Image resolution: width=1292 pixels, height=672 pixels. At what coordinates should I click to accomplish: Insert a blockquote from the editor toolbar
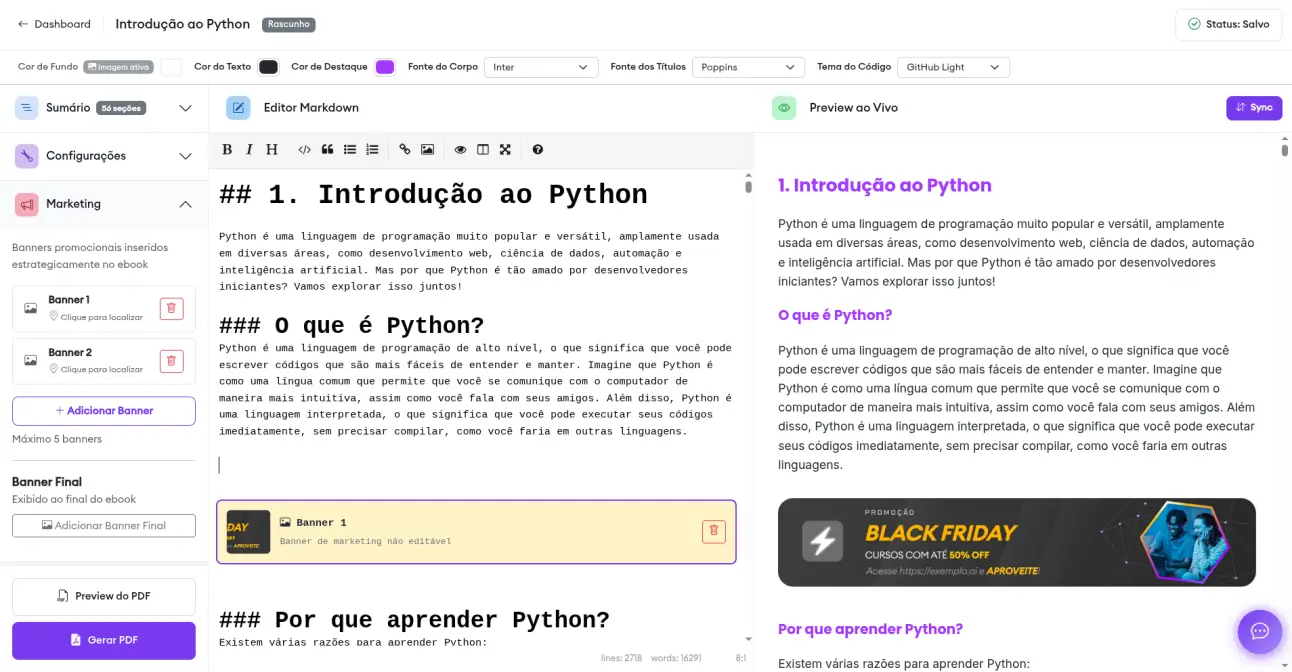(x=327, y=149)
